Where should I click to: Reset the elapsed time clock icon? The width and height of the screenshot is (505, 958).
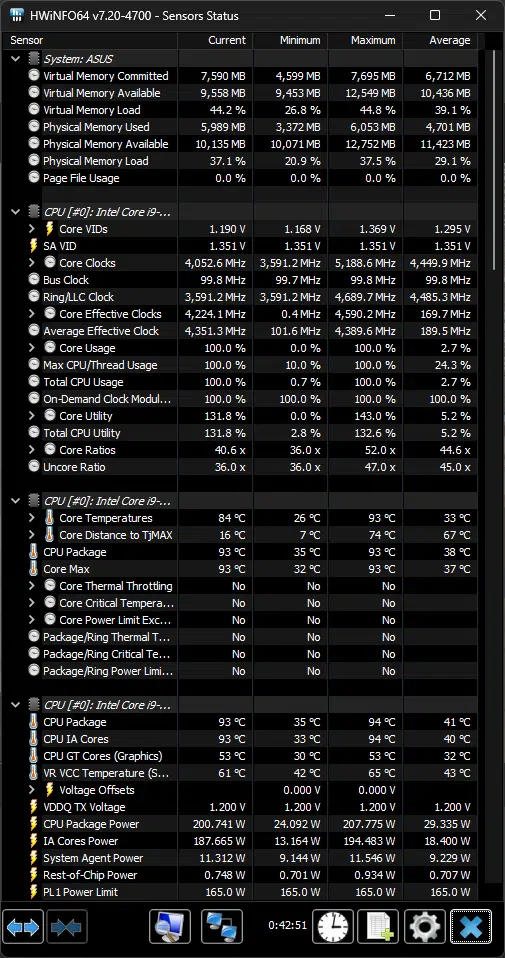(x=333, y=927)
